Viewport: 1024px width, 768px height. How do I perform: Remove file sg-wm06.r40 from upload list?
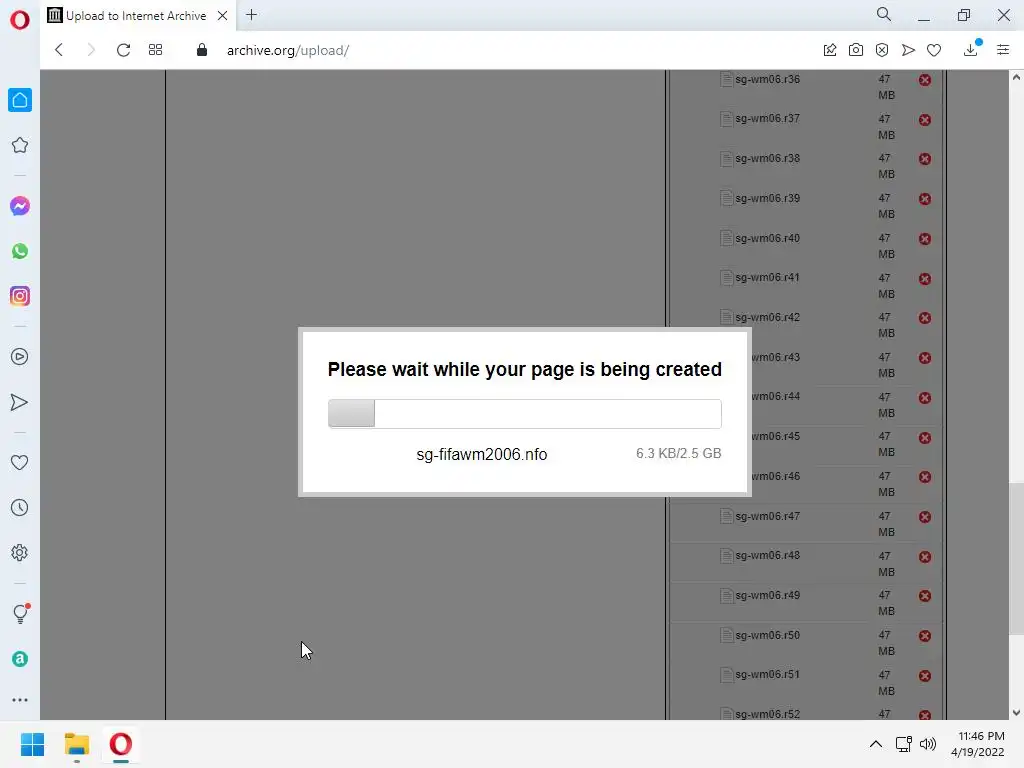pyautogui.click(x=925, y=238)
